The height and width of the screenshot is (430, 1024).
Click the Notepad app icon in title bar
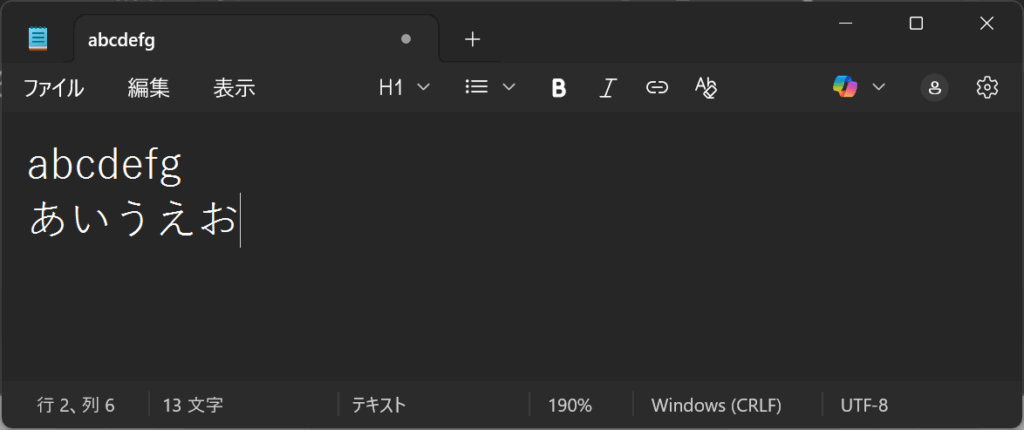pos(38,39)
